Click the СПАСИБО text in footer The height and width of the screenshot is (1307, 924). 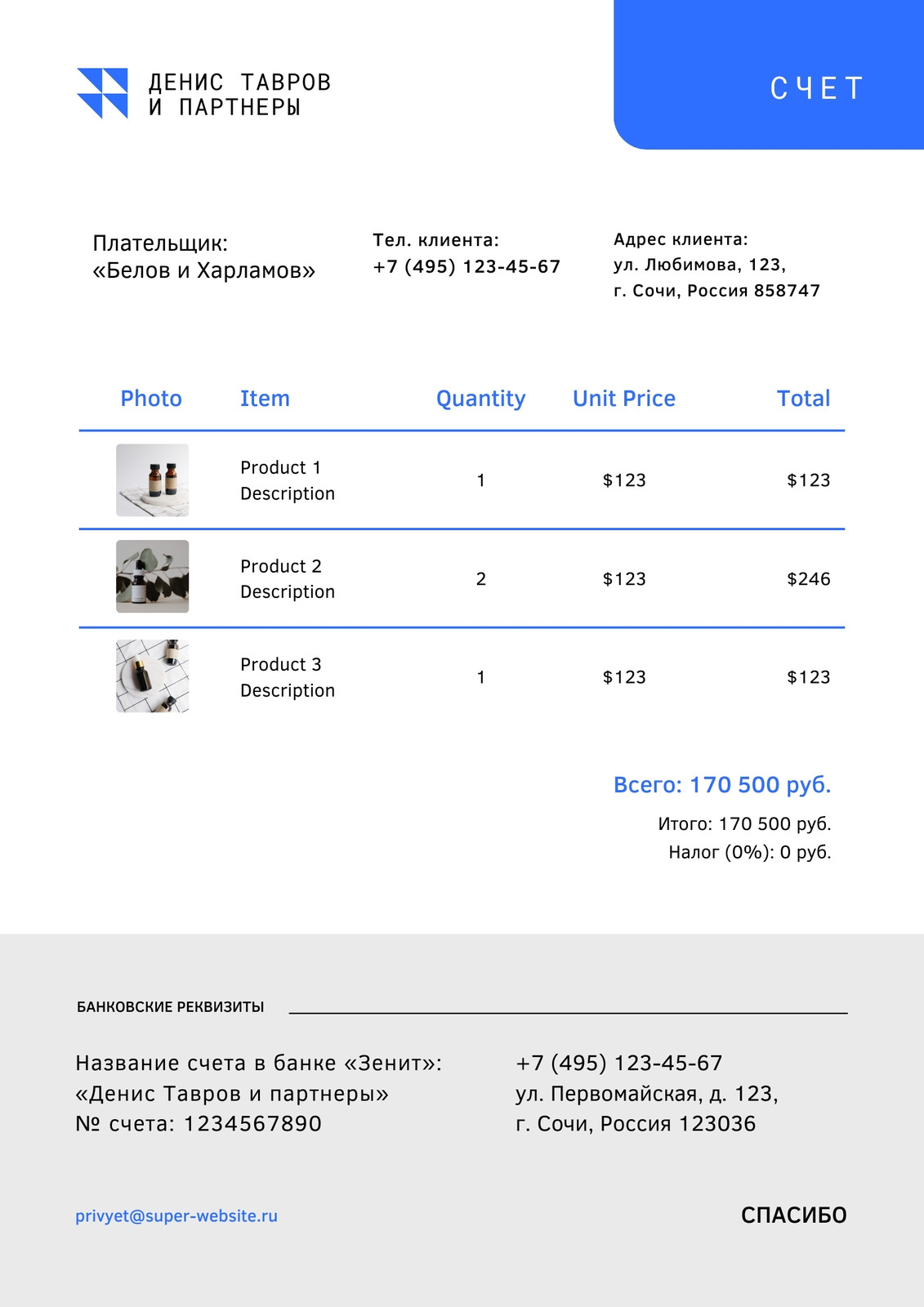pyautogui.click(x=793, y=1216)
